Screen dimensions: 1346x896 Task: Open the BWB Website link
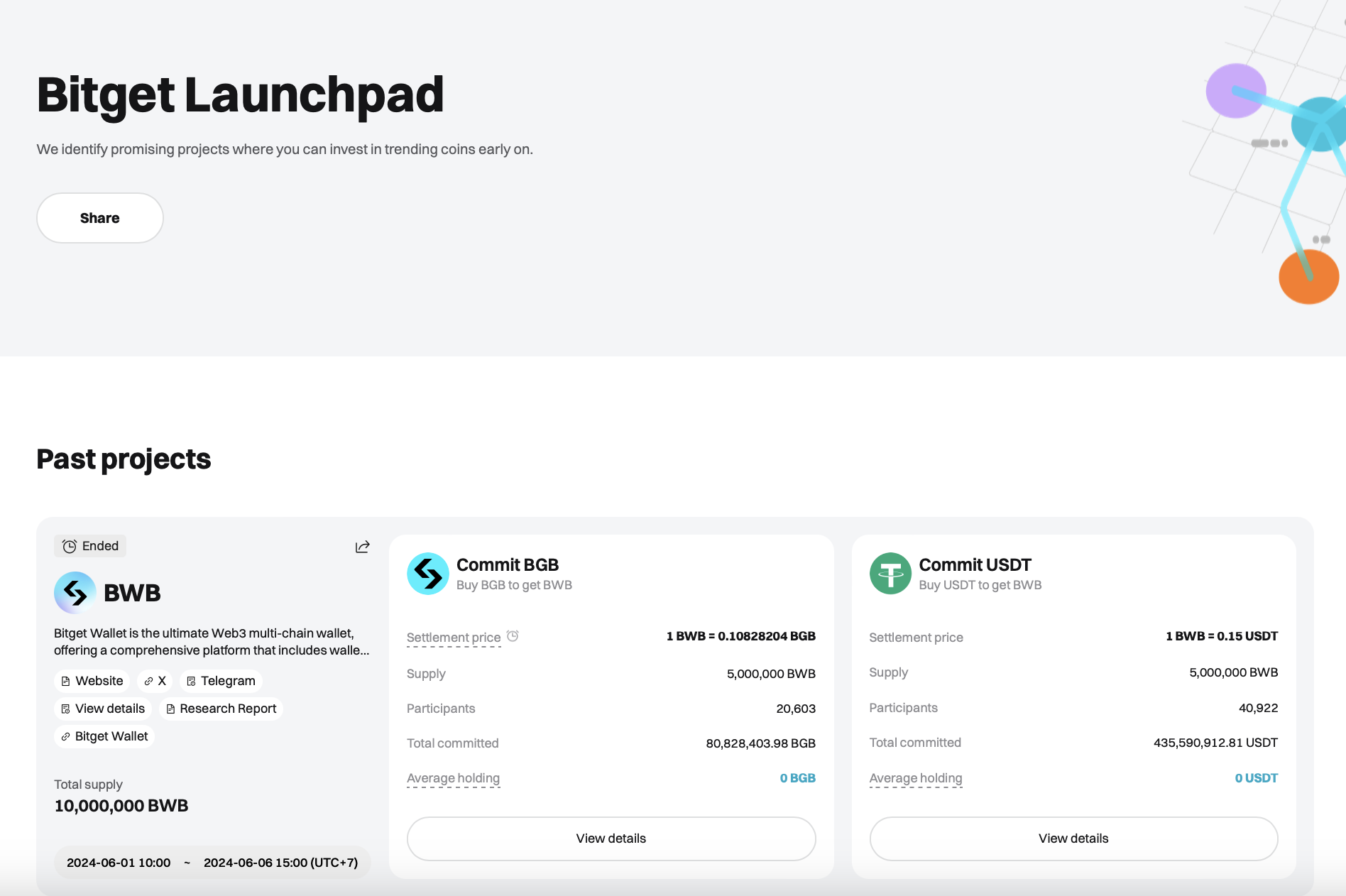tap(92, 681)
